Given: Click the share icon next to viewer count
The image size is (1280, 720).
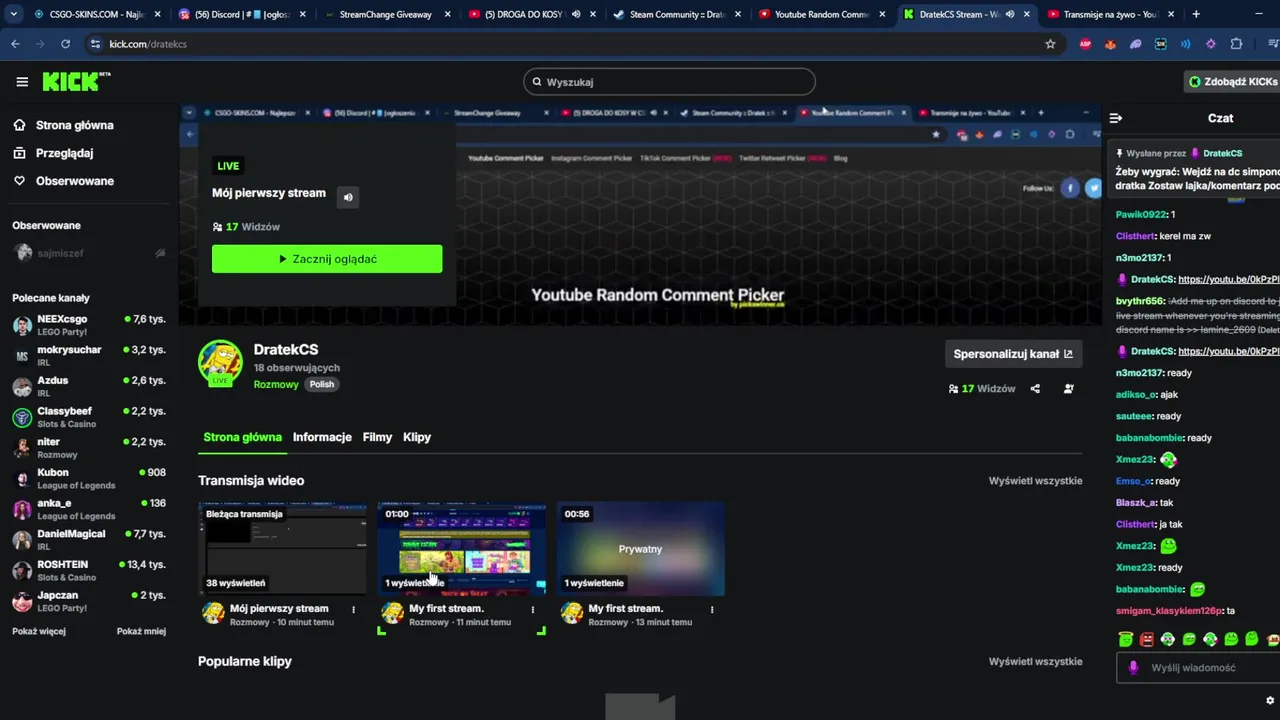Looking at the screenshot, I should click(1035, 389).
